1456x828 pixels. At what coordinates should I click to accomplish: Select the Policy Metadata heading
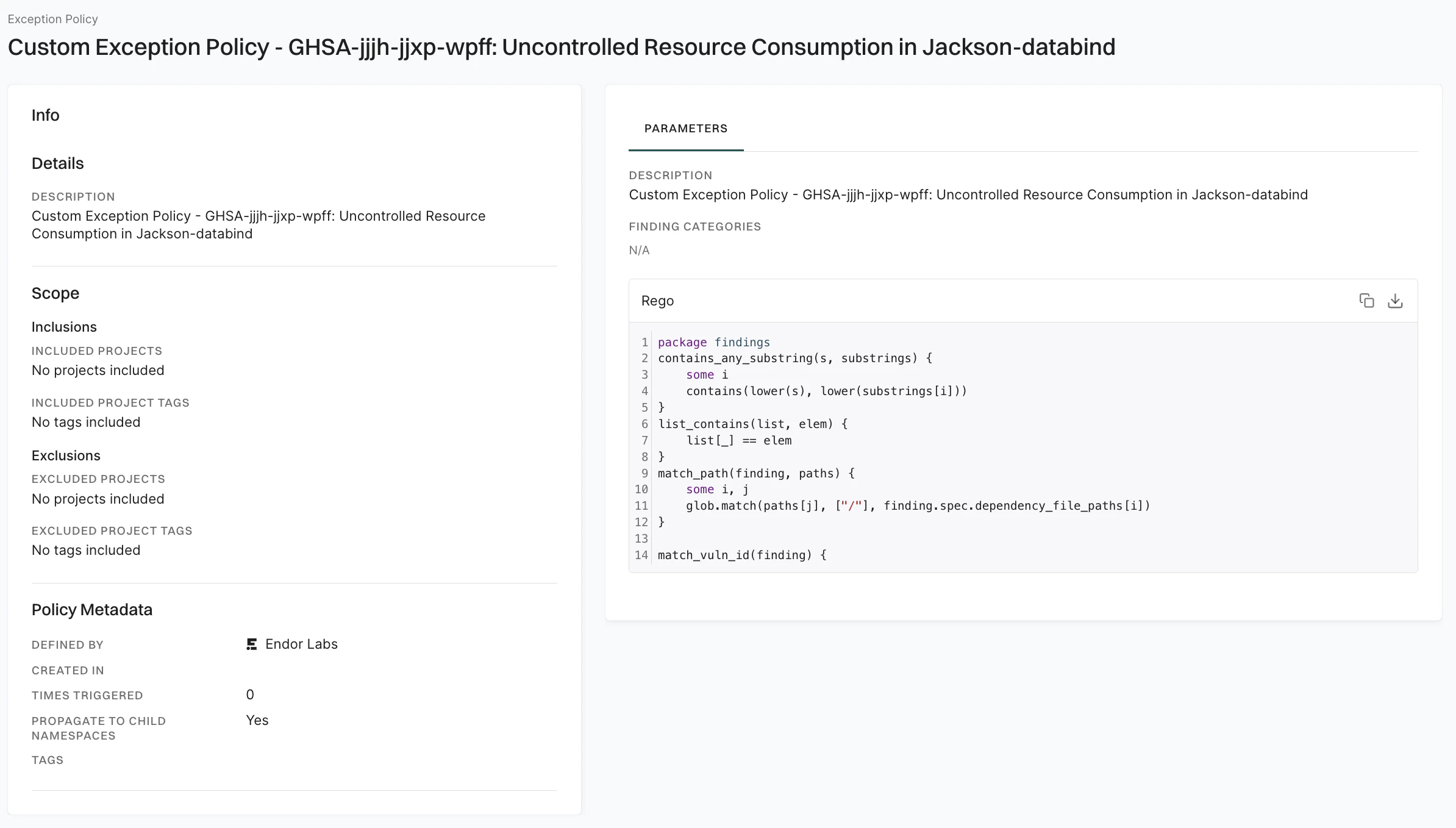click(x=92, y=609)
